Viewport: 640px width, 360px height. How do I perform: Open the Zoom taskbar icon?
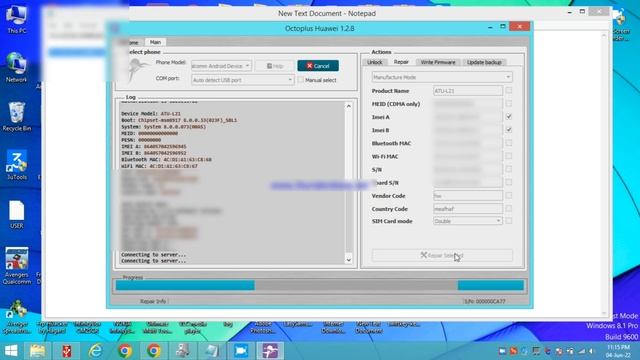coord(241,351)
